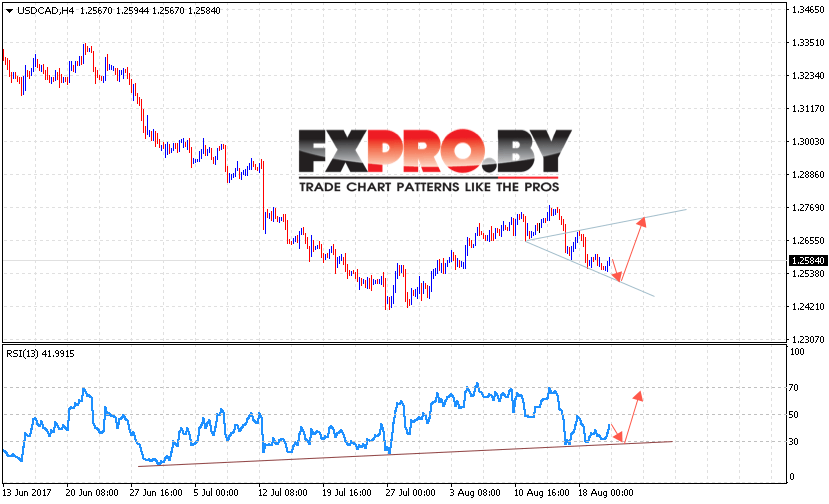
Task: Click the RSI(13) 41.9915 indicator label
Action: coord(40,354)
